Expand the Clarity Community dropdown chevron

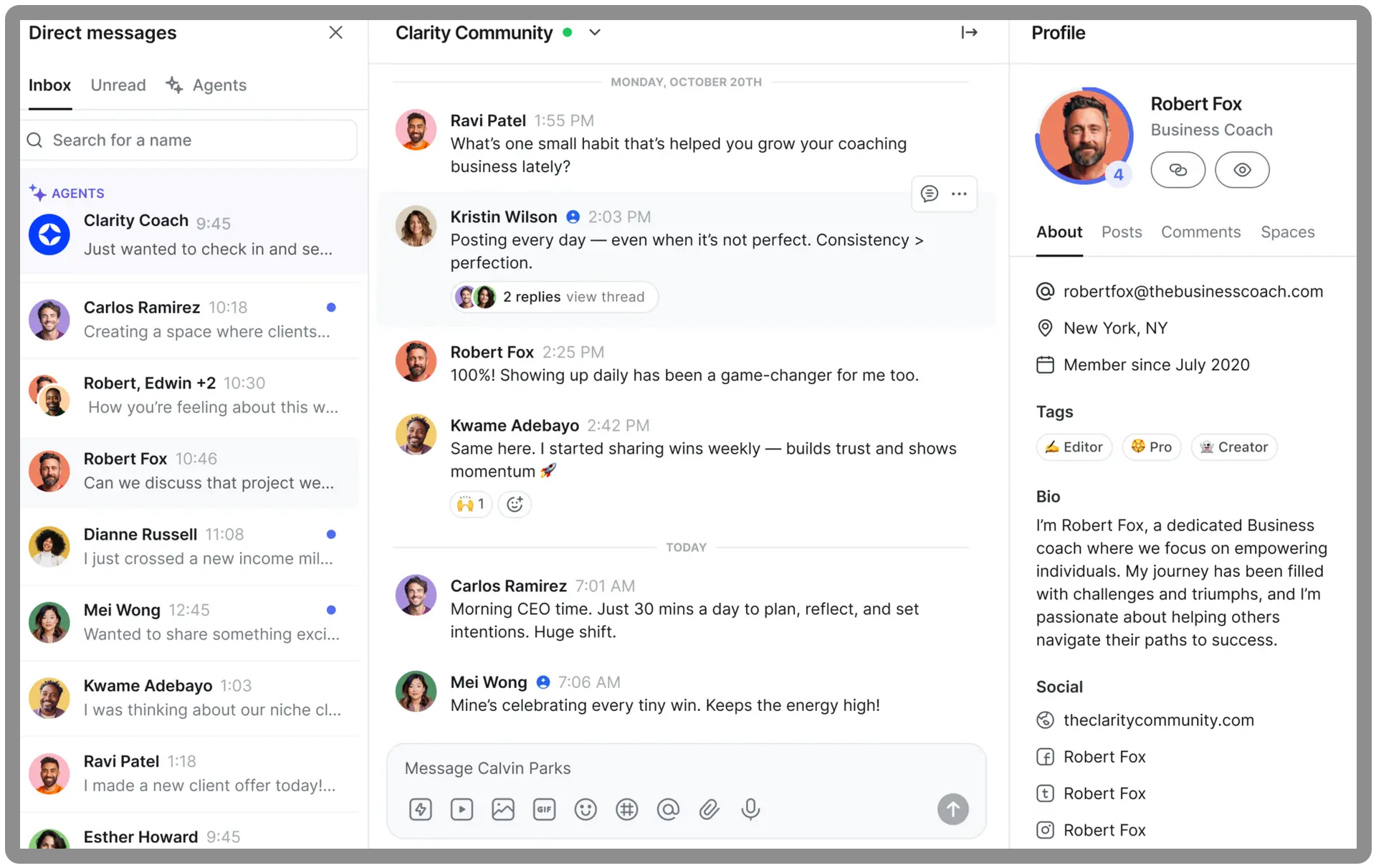point(595,33)
